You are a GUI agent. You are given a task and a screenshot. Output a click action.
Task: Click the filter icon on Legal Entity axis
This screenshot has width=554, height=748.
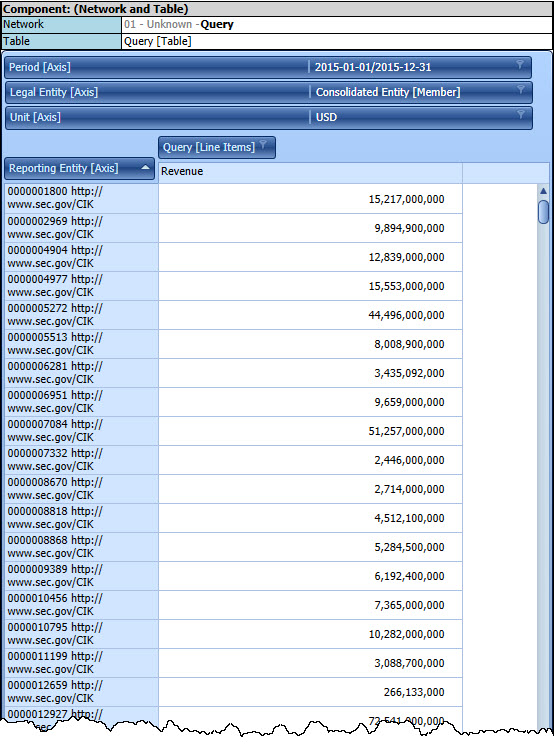(521, 89)
